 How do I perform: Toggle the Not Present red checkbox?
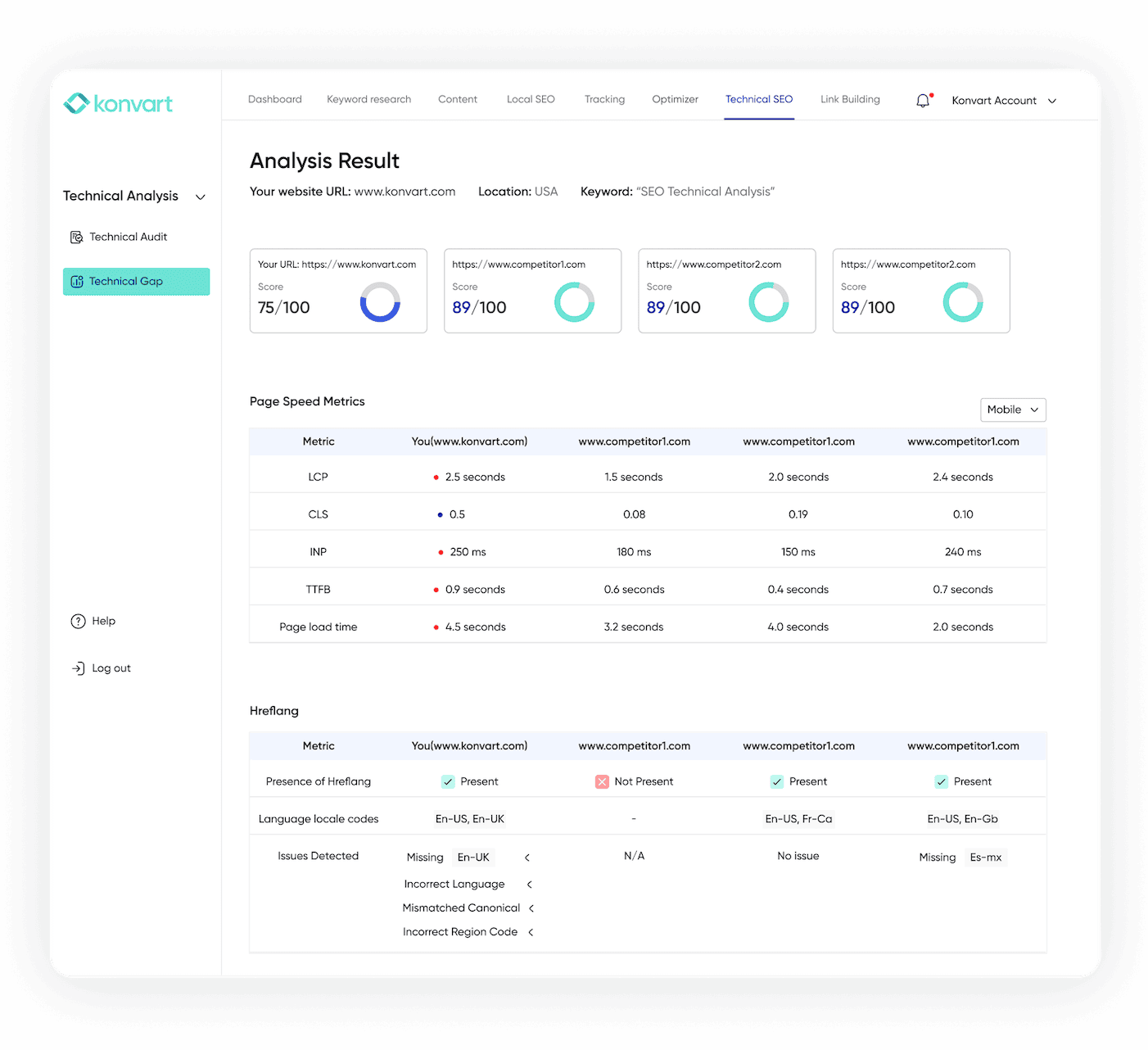click(x=602, y=781)
